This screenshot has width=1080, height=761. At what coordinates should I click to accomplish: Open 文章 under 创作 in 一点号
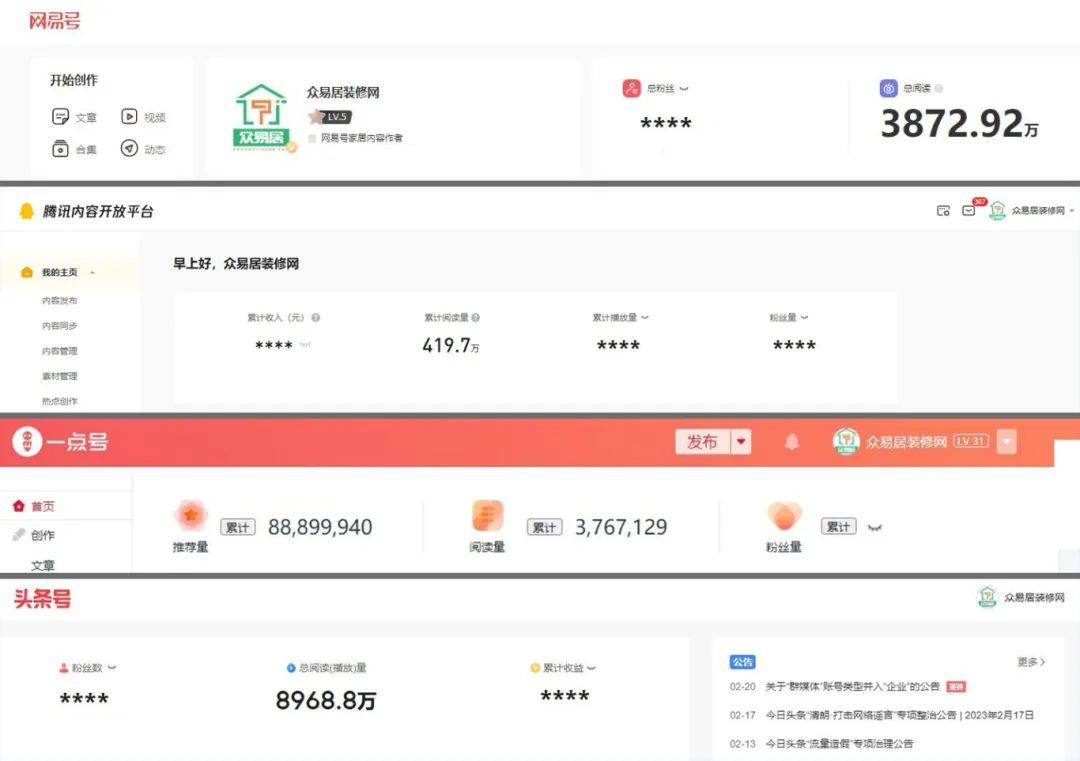43,565
